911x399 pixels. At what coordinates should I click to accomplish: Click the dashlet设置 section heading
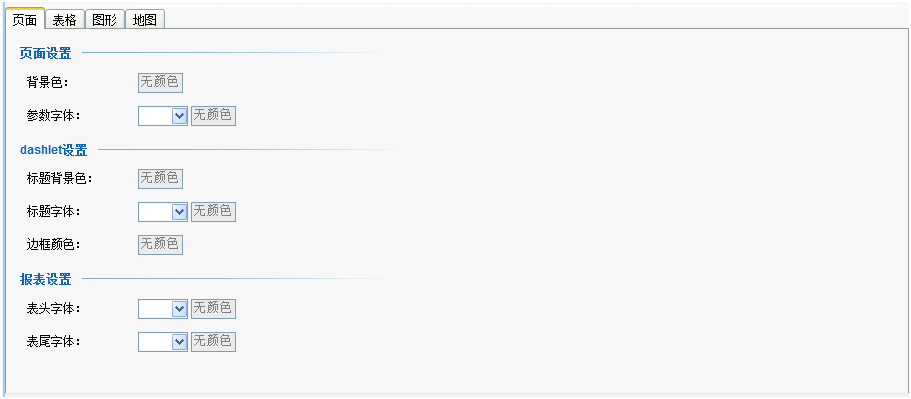tap(53, 150)
